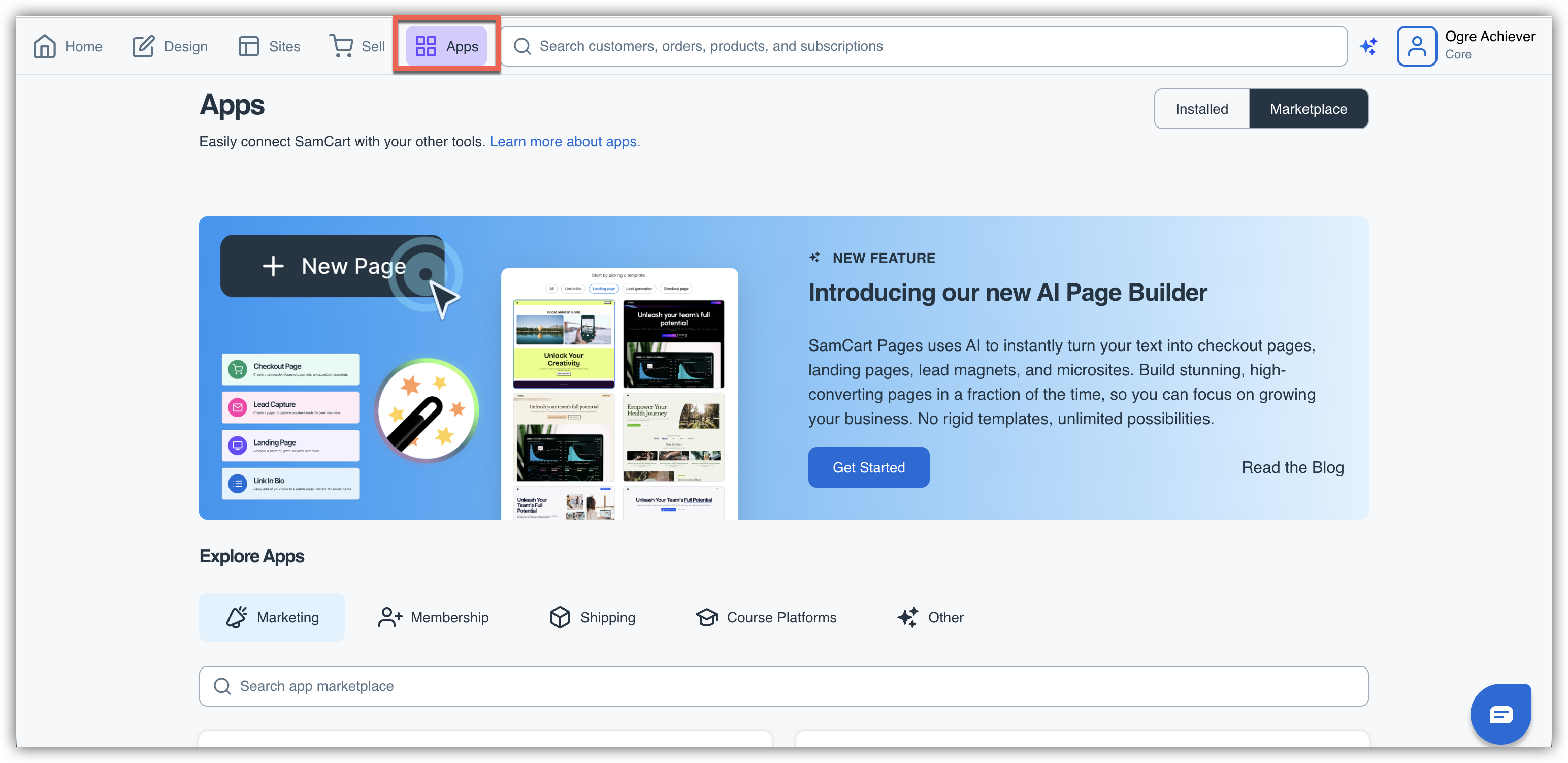This screenshot has height=763, width=1568.
Task: Show the Course Platforms apps
Action: [x=766, y=617]
